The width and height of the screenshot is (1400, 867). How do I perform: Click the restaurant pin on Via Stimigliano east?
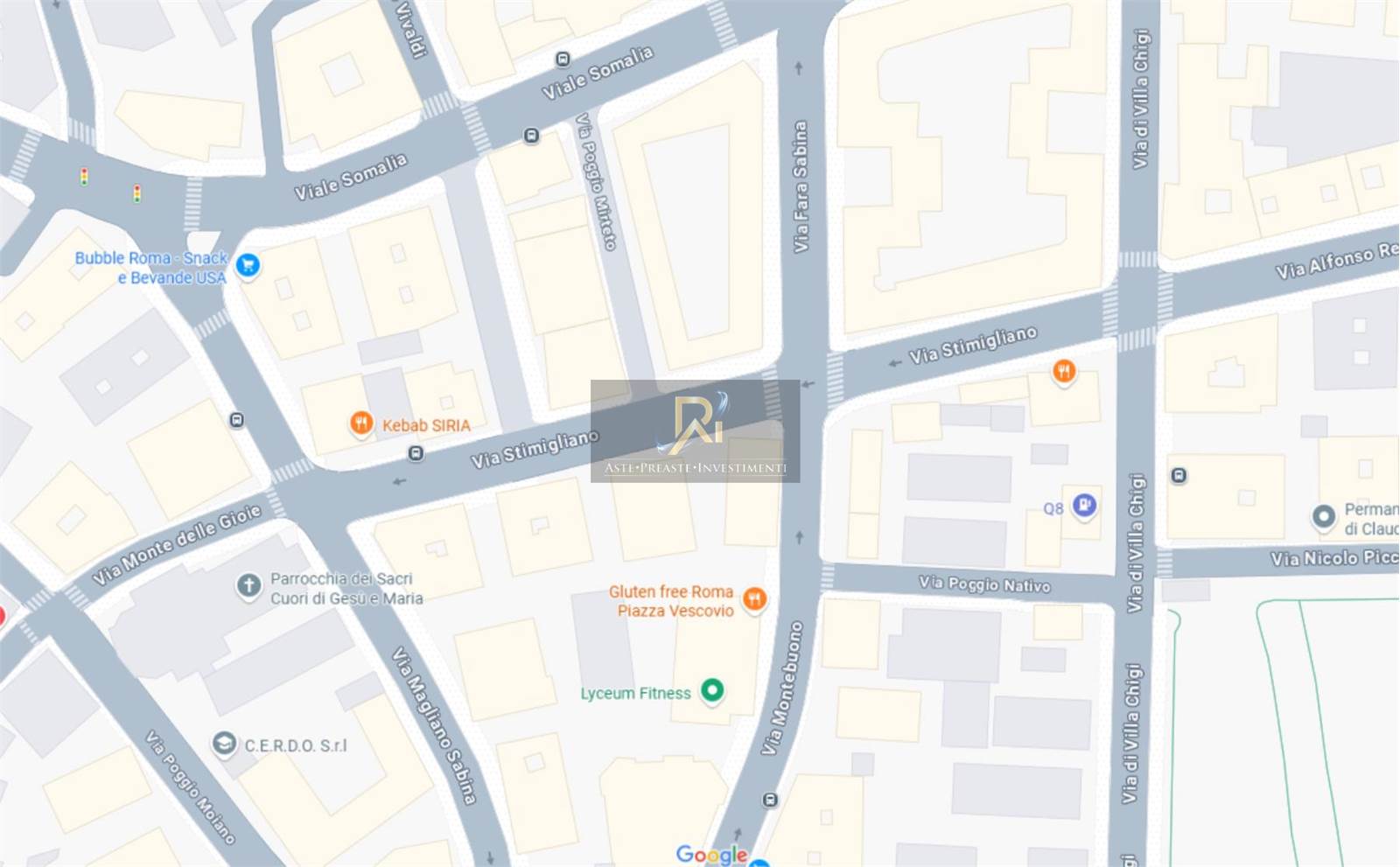point(1064,372)
